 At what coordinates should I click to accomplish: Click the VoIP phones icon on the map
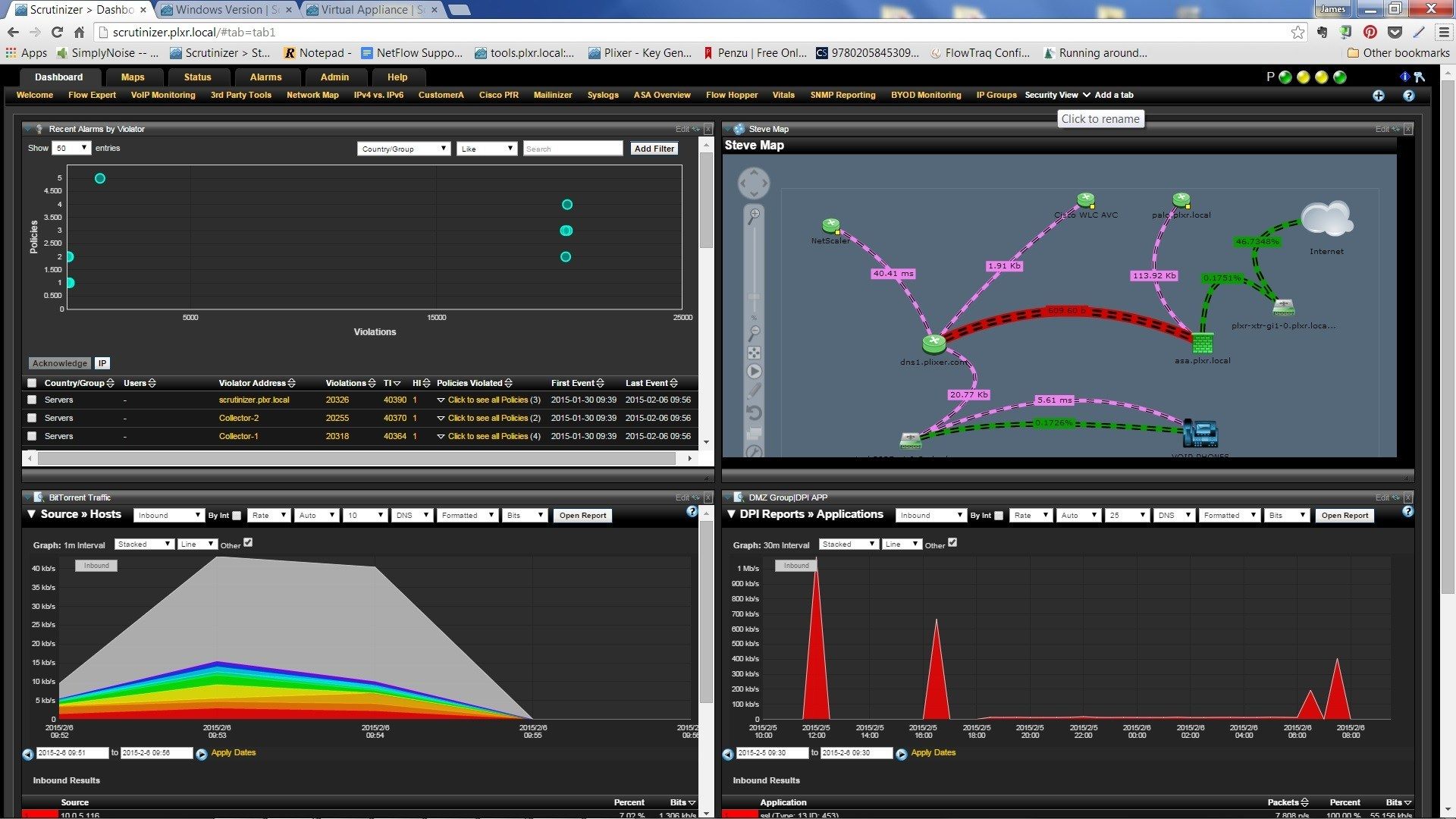coord(1200,433)
